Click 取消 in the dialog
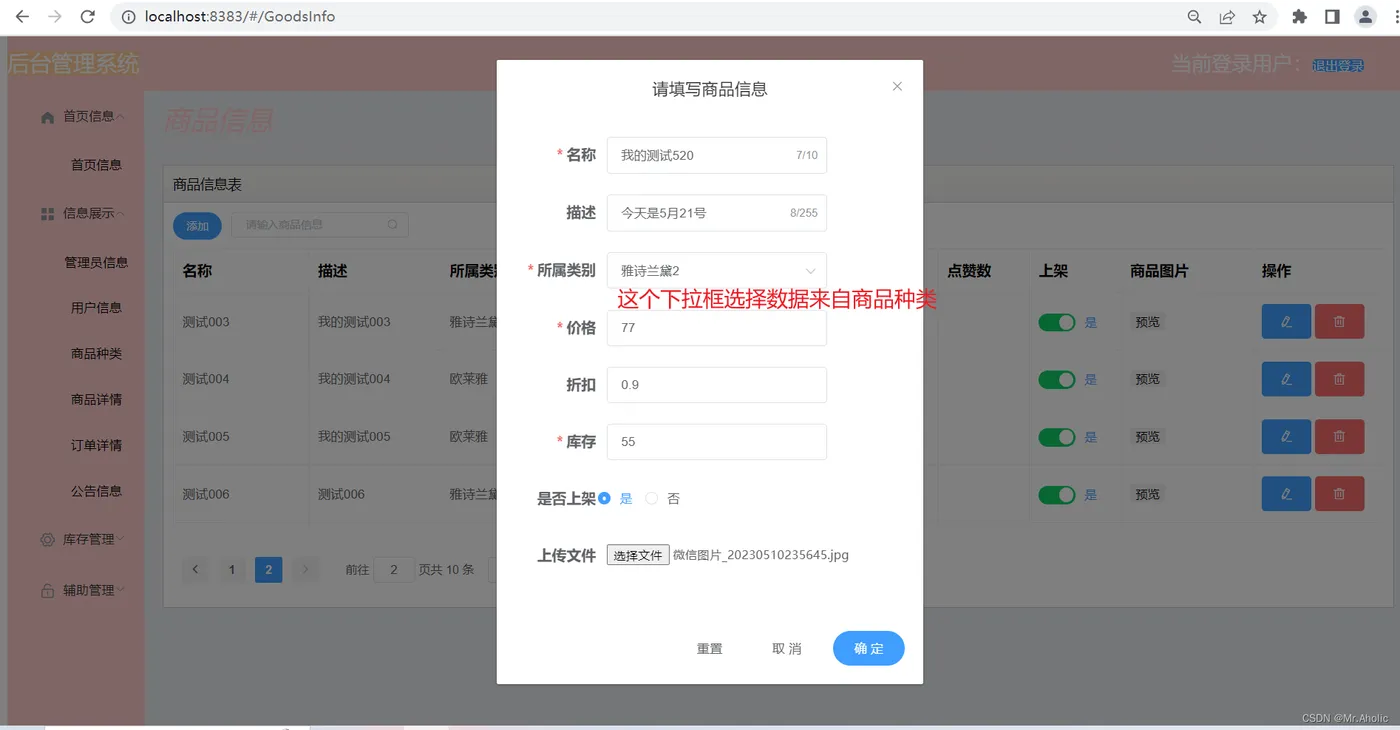1400x730 pixels. click(787, 649)
